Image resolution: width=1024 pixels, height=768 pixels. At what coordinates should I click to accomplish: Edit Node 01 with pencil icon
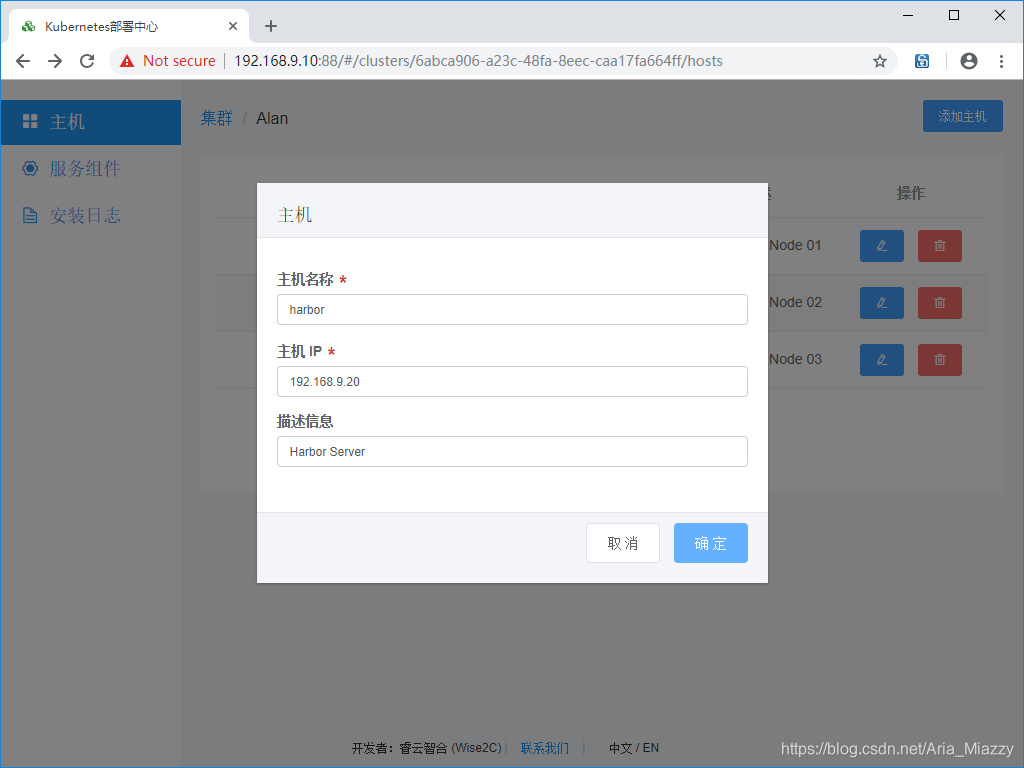click(x=882, y=246)
